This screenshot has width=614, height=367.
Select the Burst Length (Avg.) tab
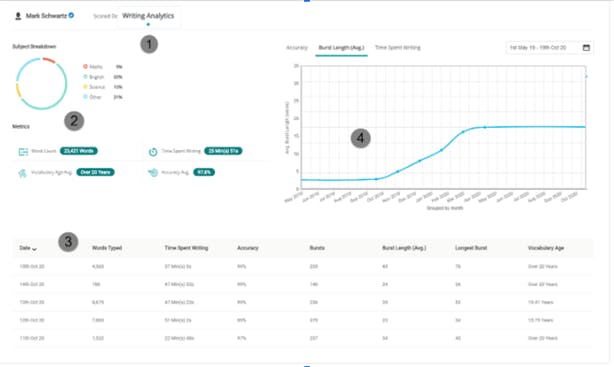click(x=341, y=48)
